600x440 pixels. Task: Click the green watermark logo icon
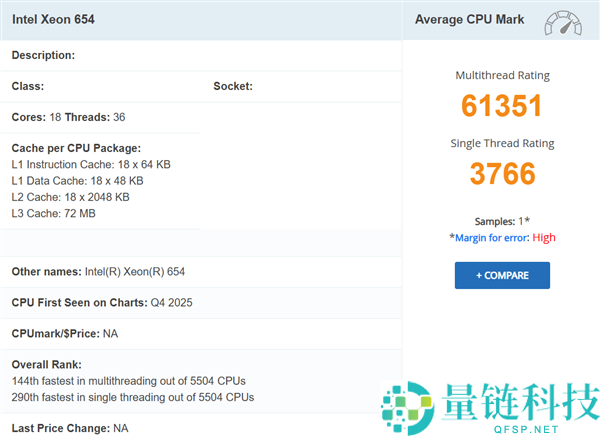(x=405, y=407)
